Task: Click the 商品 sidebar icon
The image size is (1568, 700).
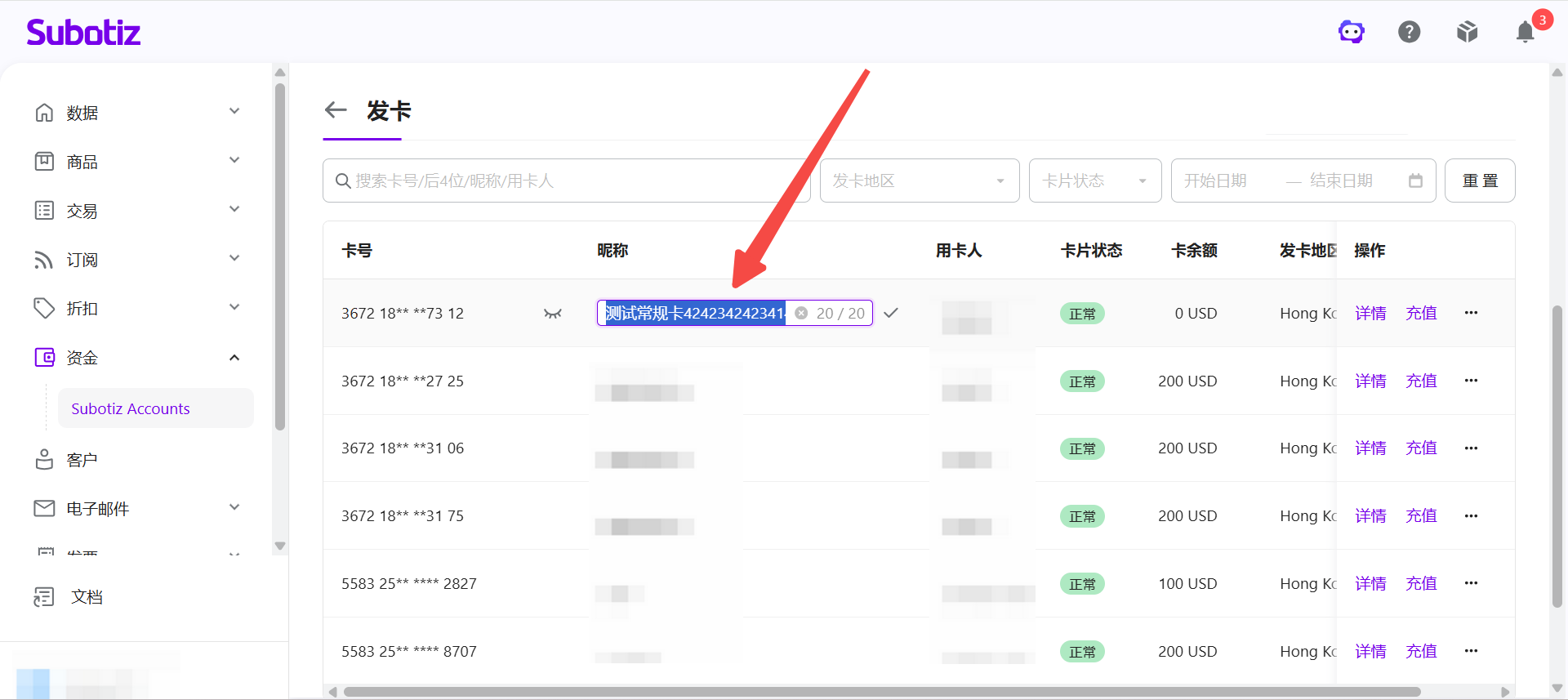Action: pyautogui.click(x=44, y=161)
